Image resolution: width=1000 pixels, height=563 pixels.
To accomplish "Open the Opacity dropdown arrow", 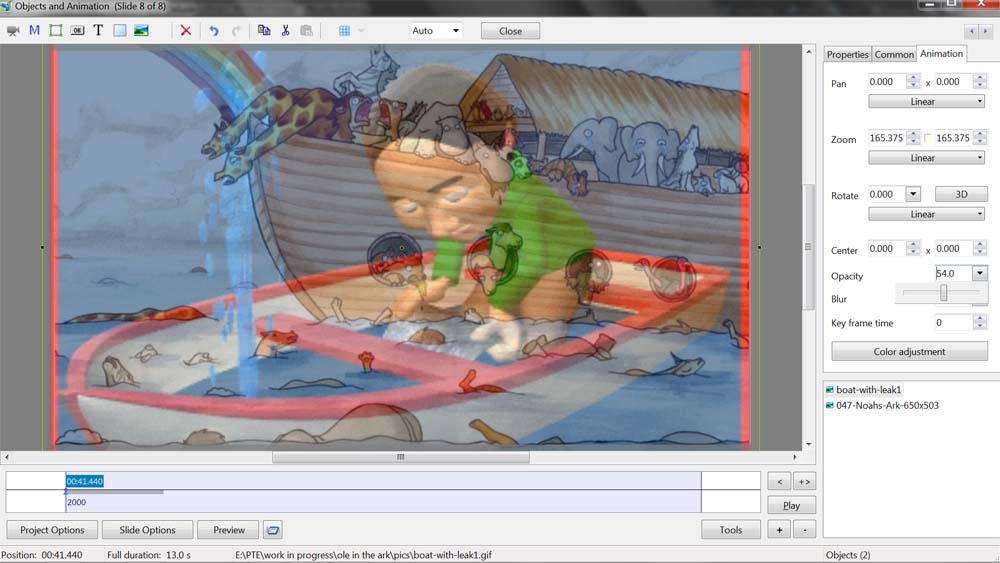I will [980, 274].
